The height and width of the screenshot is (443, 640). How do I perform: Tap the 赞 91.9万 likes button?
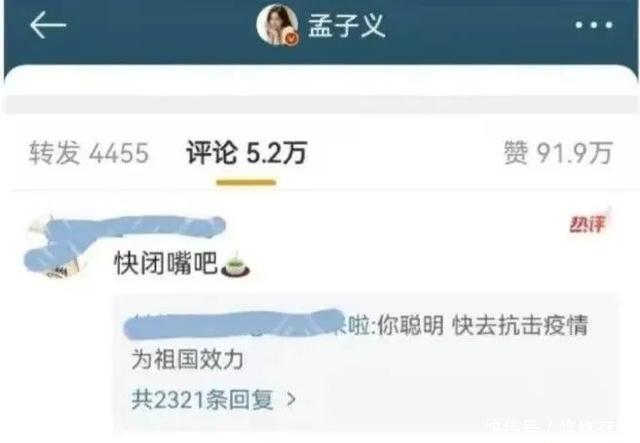pyautogui.click(x=558, y=153)
